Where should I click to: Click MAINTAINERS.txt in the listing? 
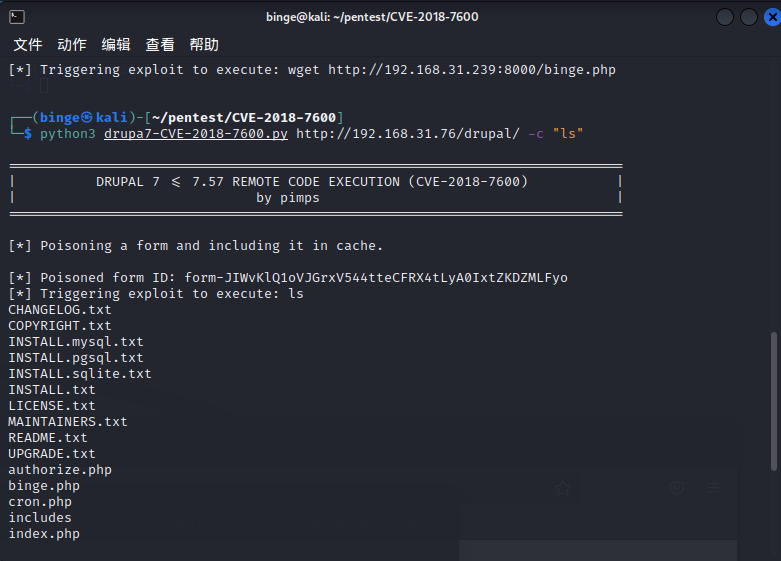(68, 421)
